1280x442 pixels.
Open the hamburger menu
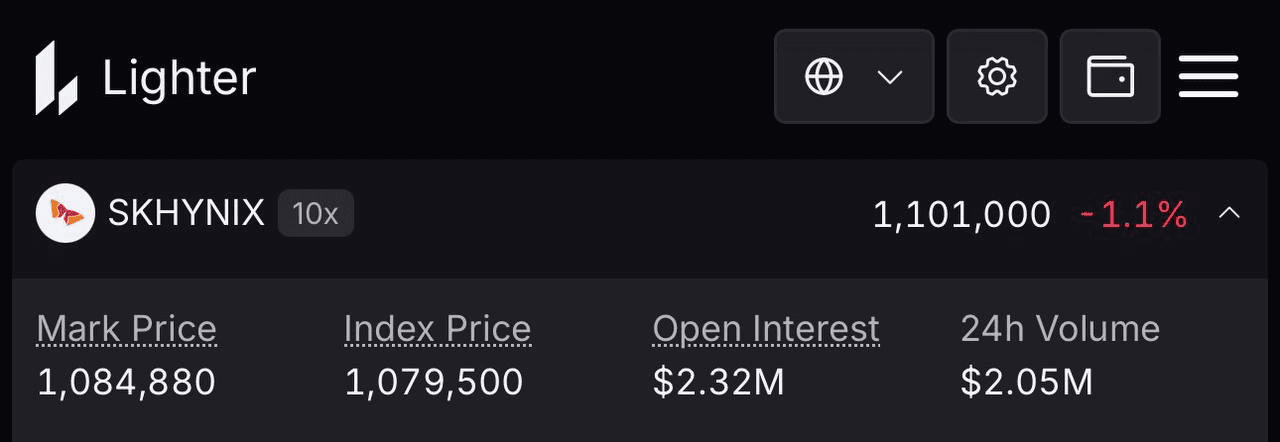1208,77
